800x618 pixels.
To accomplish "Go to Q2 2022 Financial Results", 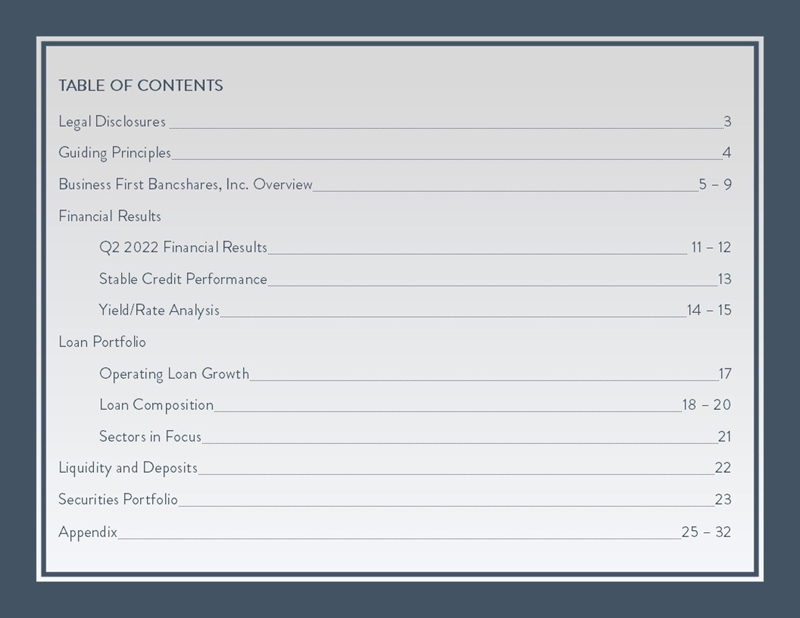I will click(183, 247).
